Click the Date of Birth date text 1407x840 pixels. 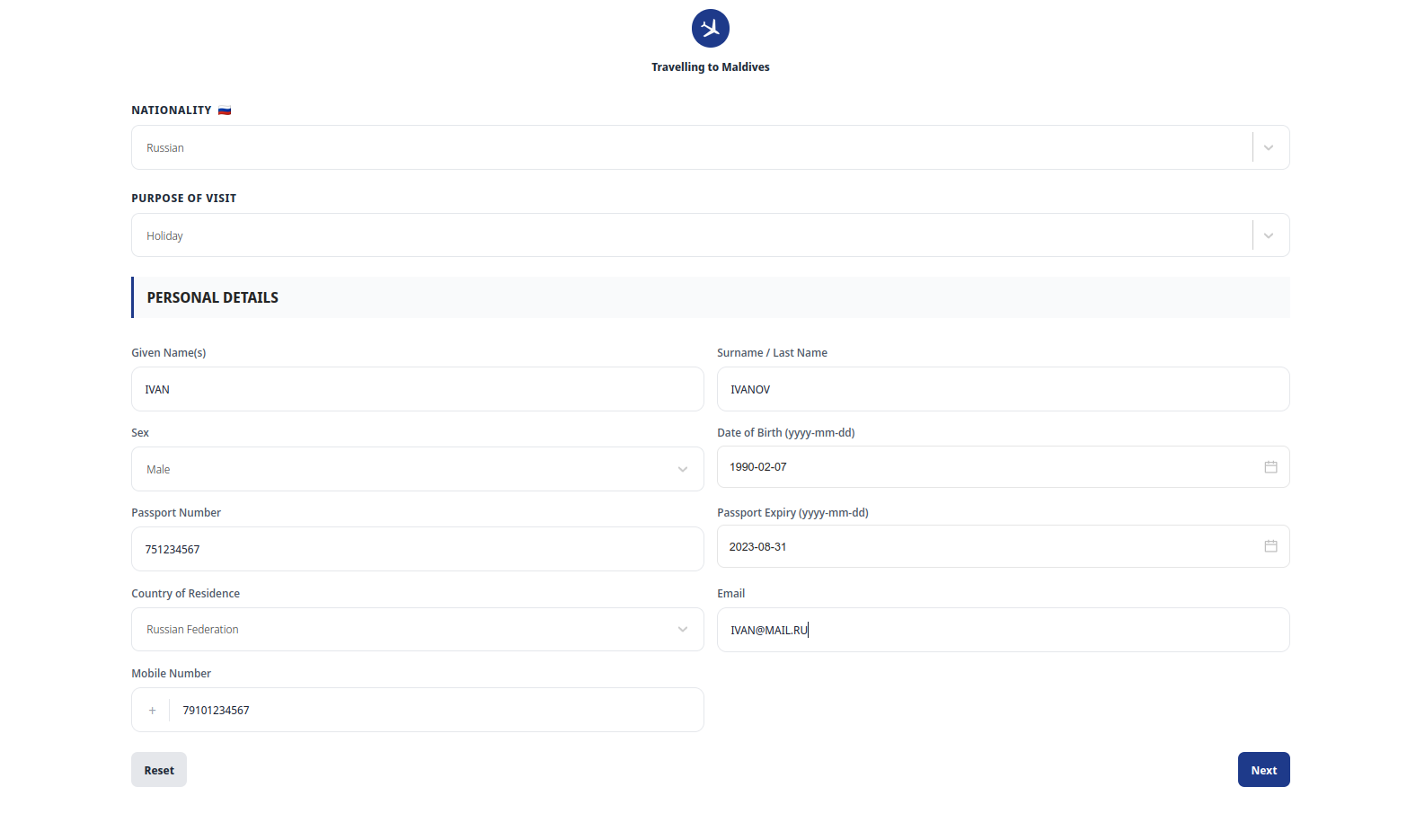pos(758,467)
